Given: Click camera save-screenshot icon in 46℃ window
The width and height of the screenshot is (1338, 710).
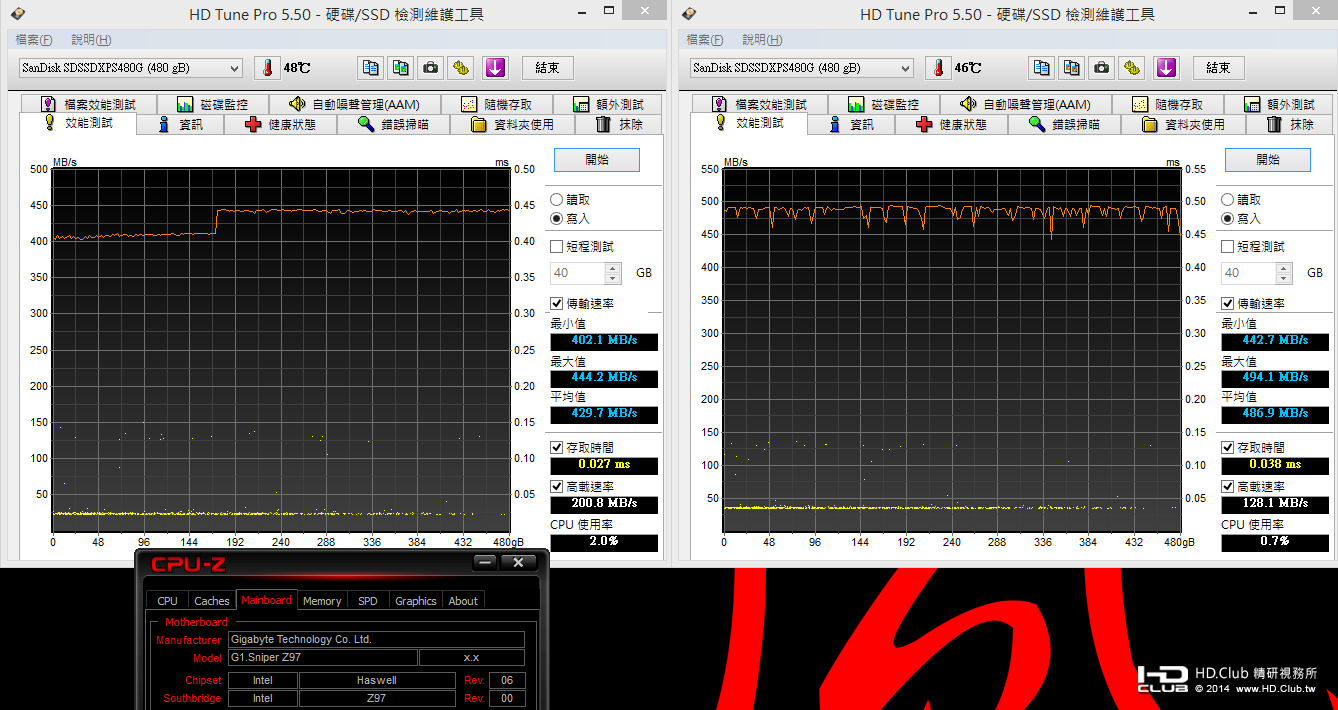Looking at the screenshot, I should pyautogui.click(x=1101, y=68).
